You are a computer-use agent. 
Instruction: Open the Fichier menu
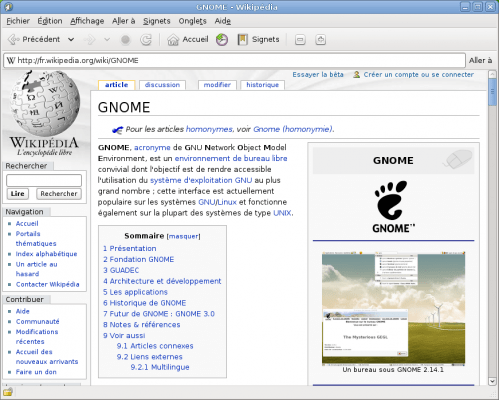pyautogui.click(x=18, y=21)
